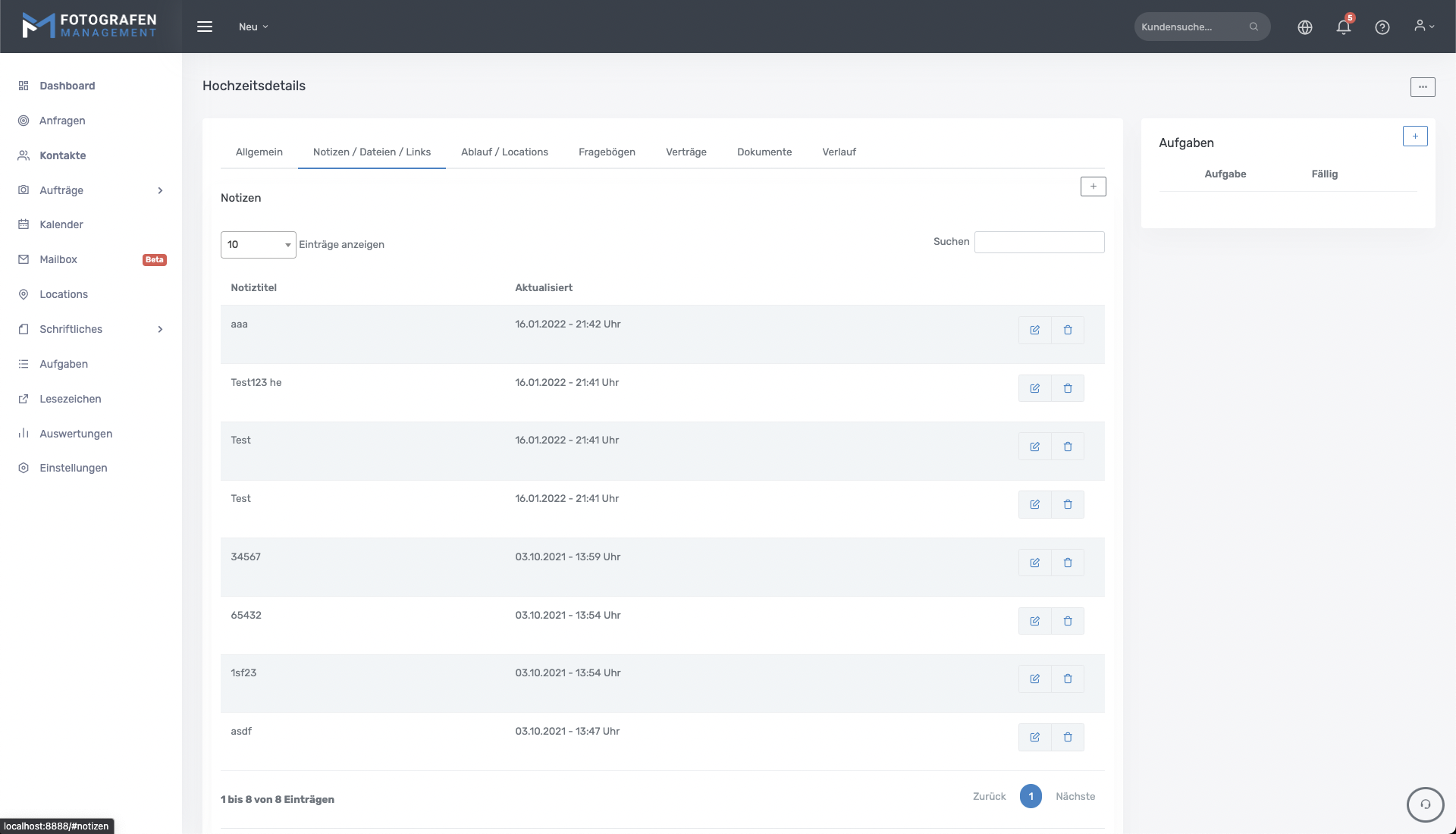1456x834 pixels.
Task: Add a new Aufgabe with plus icon
Action: 1414,136
